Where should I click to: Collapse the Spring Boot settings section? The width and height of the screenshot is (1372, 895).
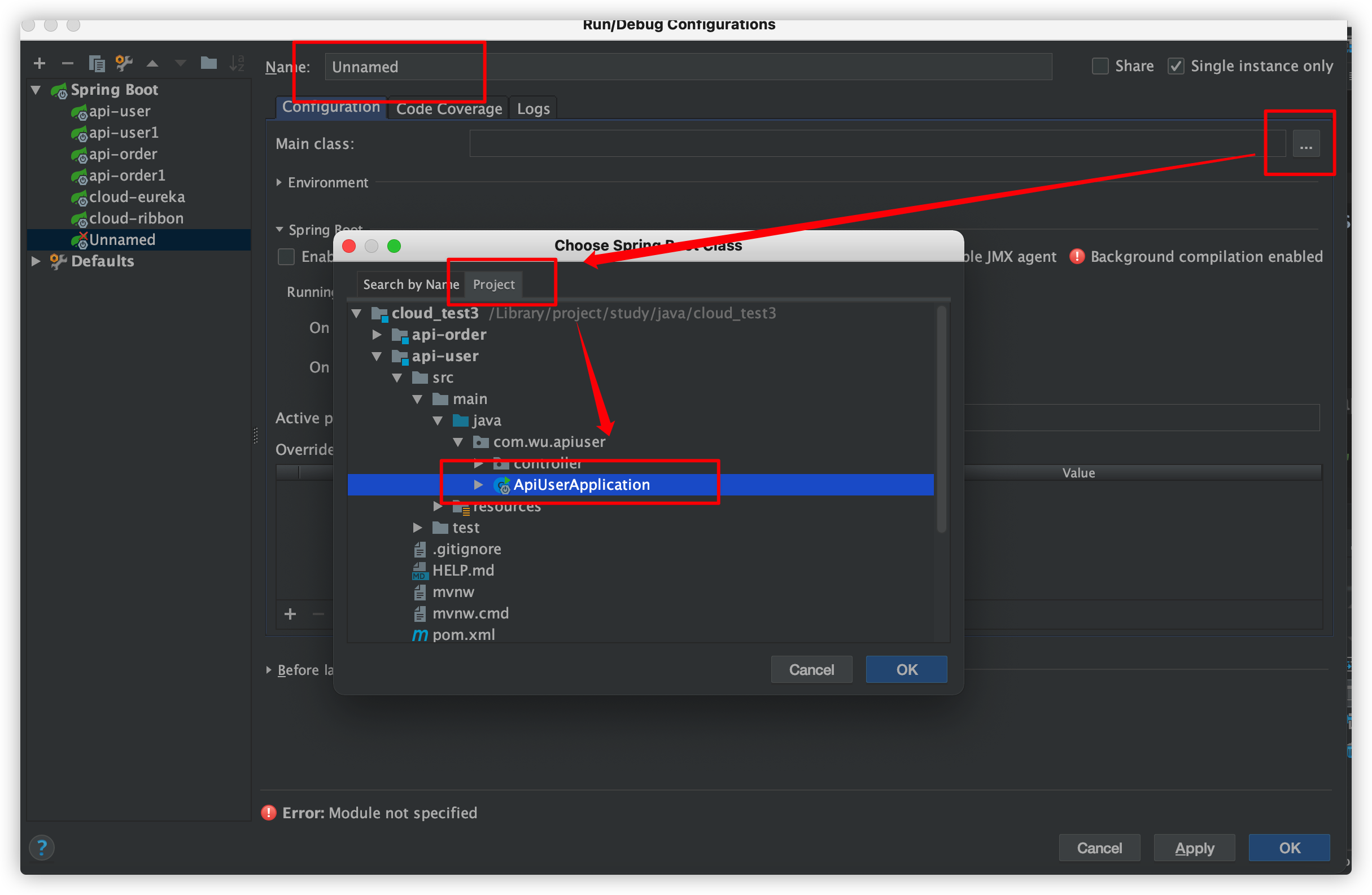[x=279, y=229]
